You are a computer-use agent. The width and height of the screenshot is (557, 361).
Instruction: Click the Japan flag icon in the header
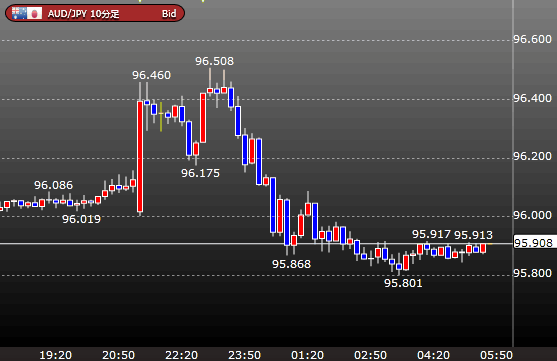point(34,14)
